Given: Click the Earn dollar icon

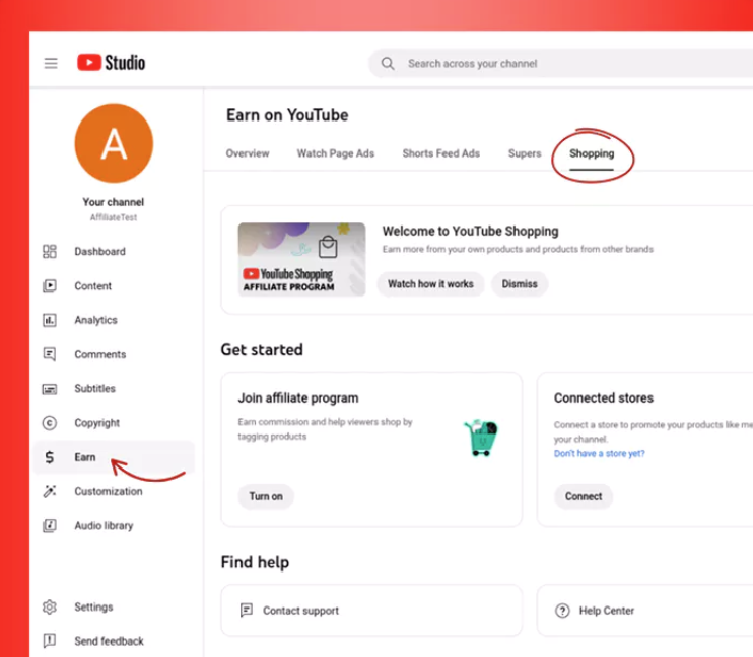Looking at the screenshot, I should [49, 457].
